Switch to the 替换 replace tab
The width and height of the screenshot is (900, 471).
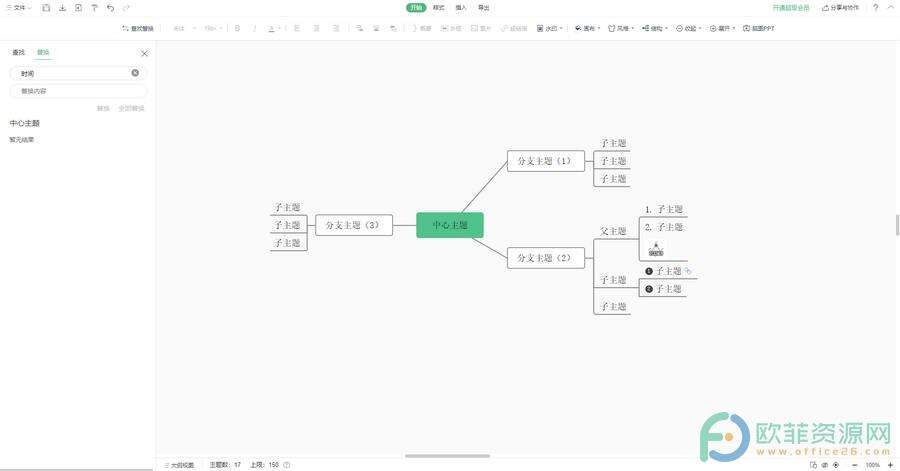coord(43,52)
